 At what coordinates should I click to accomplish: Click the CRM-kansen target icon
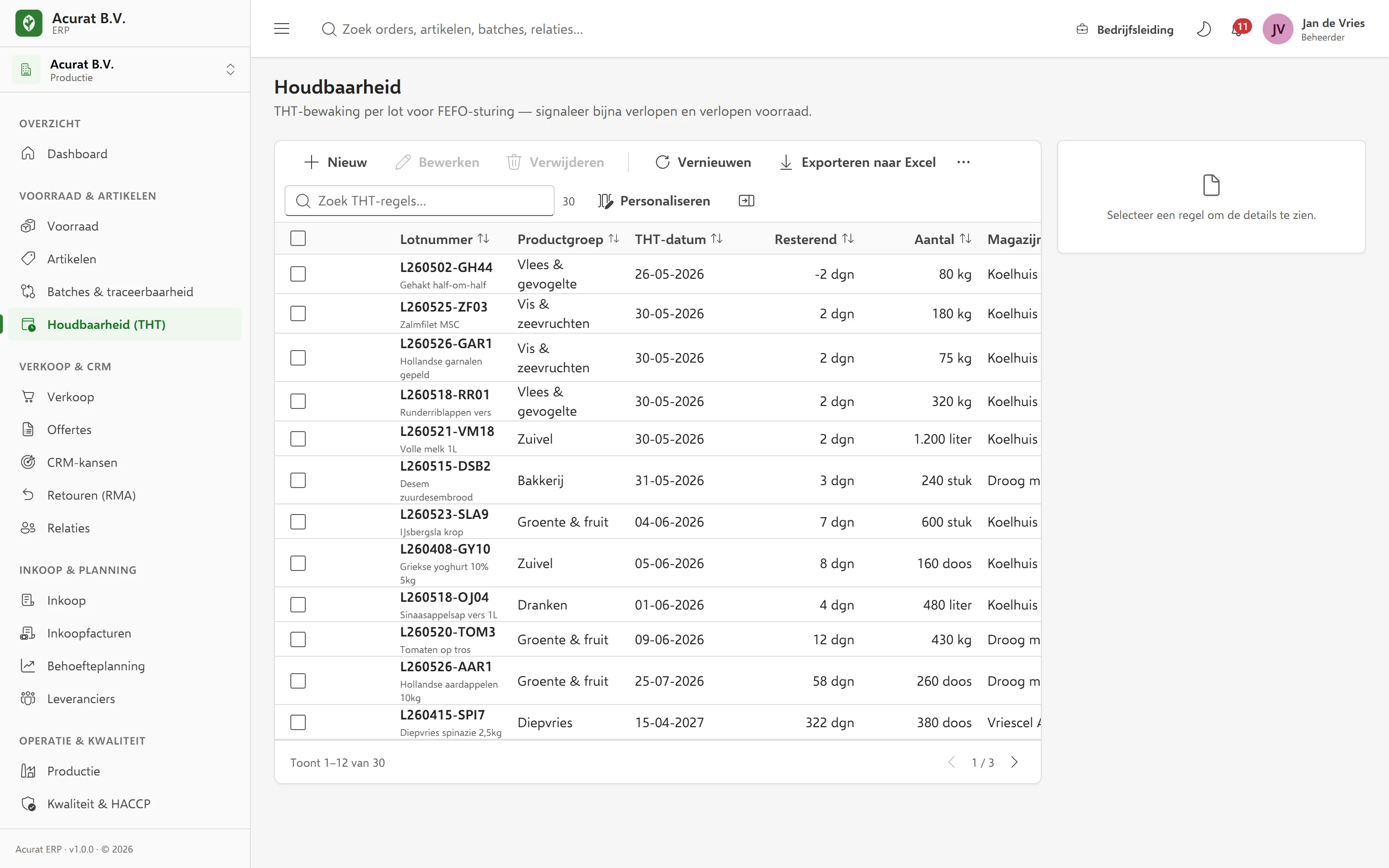[28, 461]
